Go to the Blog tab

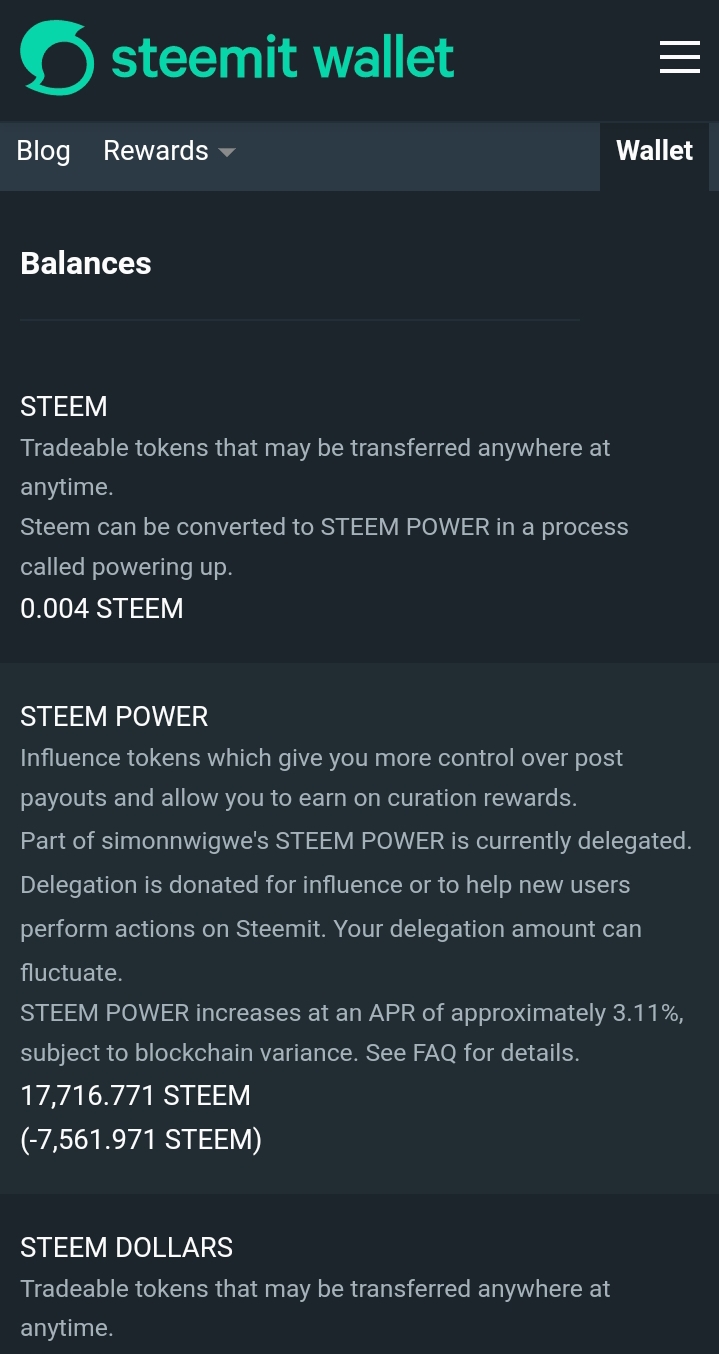click(44, 151)
